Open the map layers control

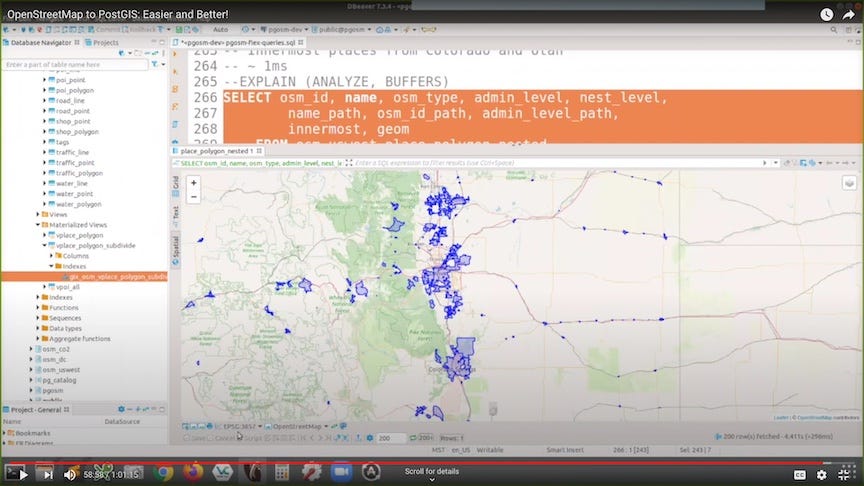pyautogui.click(x=849, y=183)
